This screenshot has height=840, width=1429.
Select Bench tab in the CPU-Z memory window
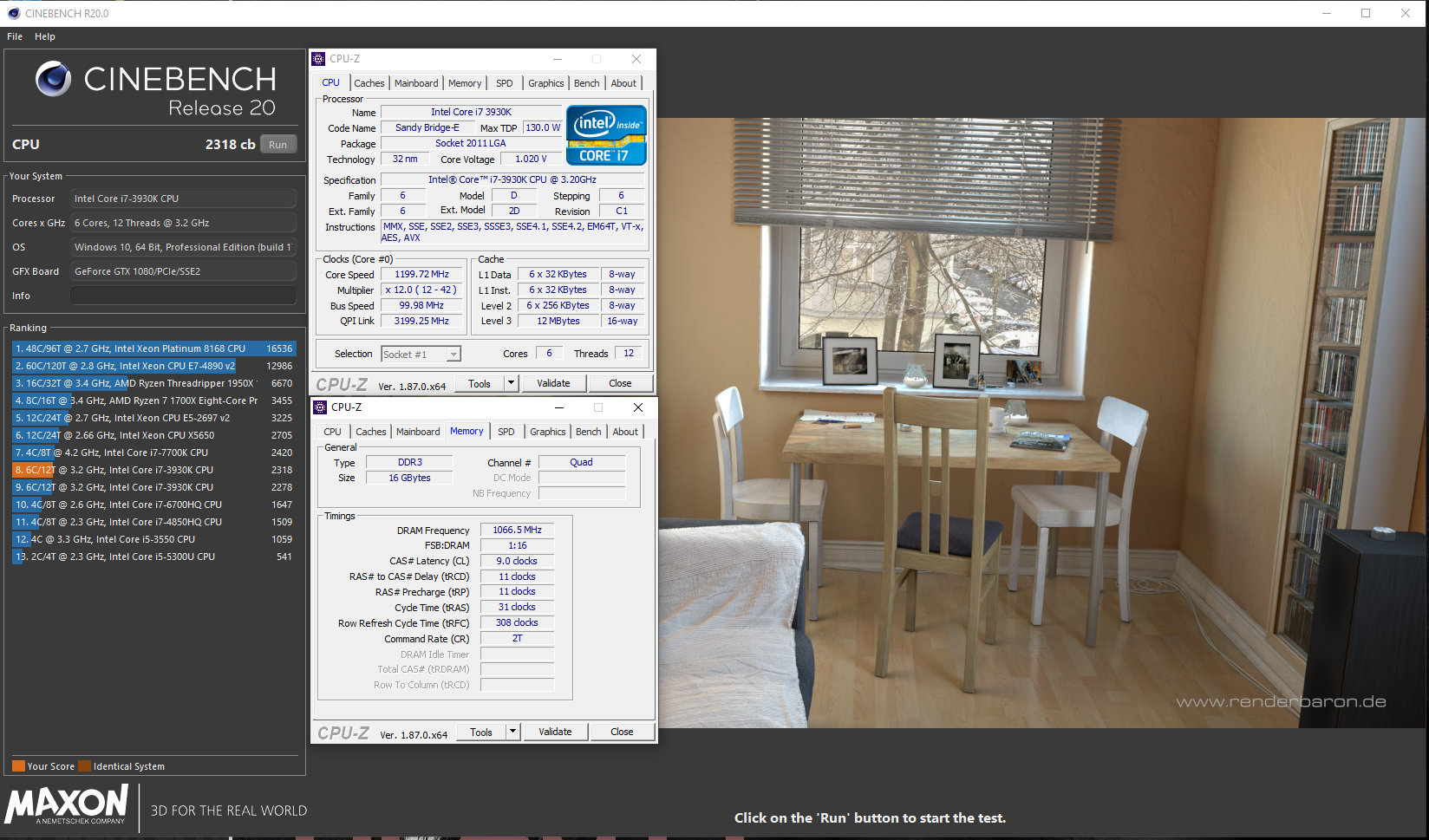(x=589, y=432)
